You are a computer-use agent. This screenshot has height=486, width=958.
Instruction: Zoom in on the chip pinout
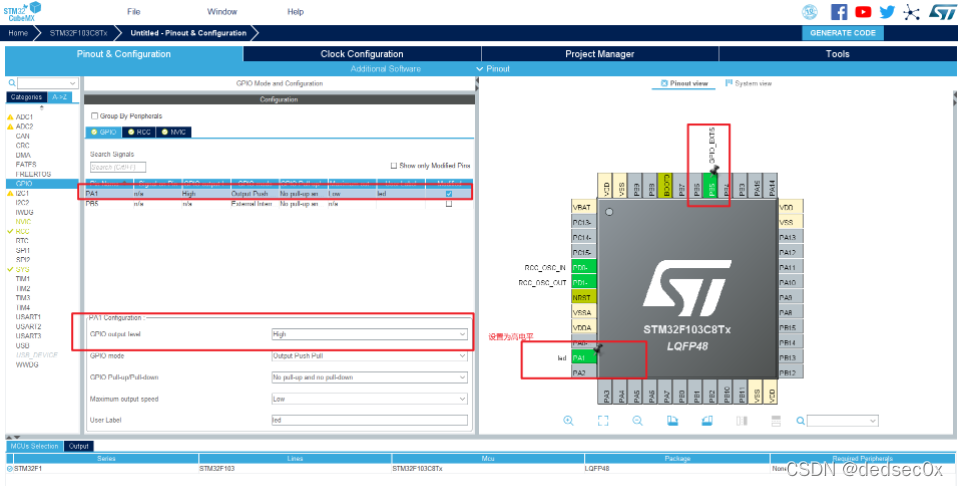tap(568, 421)
